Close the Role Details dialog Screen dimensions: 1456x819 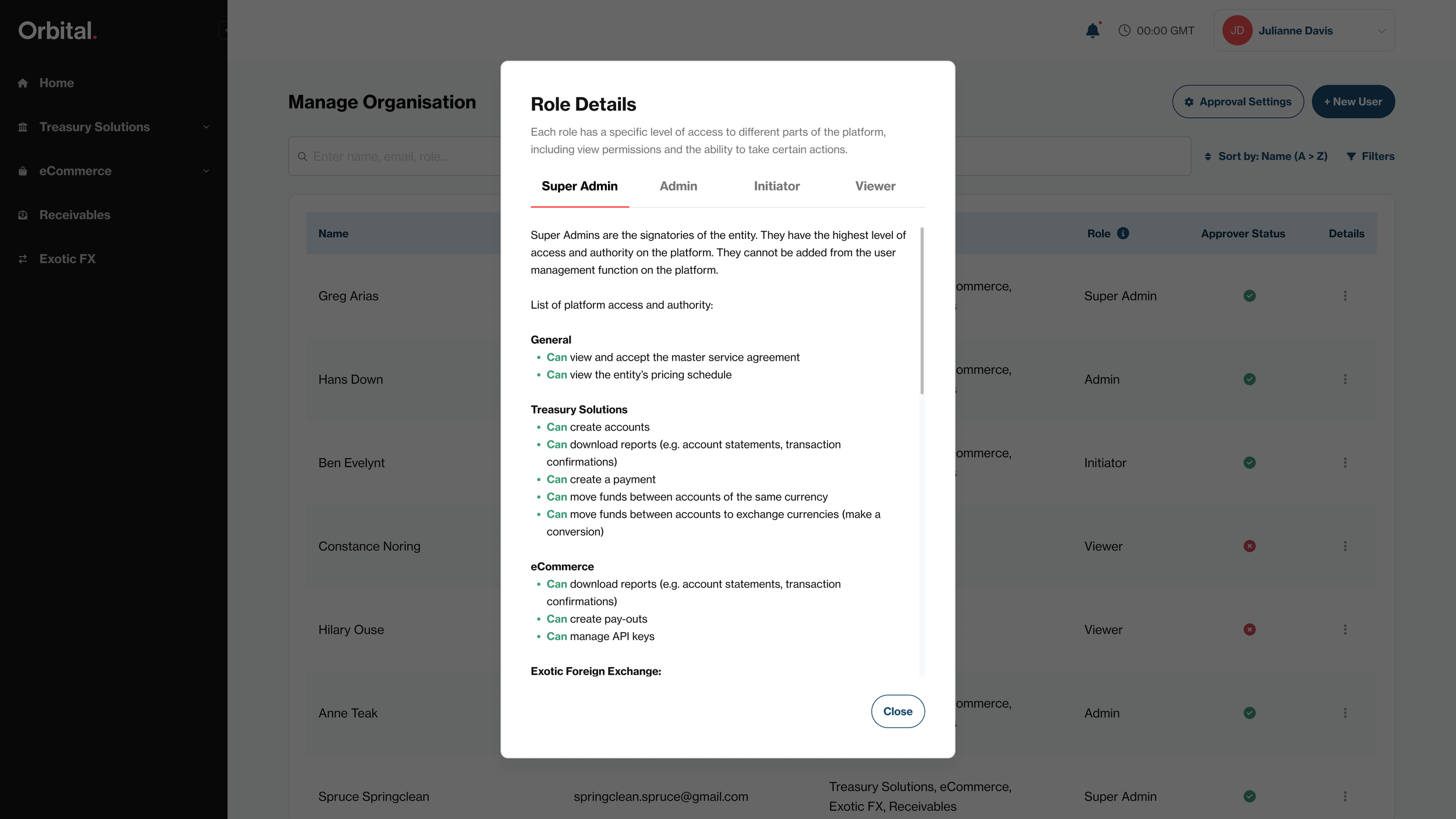pos(897,711)
